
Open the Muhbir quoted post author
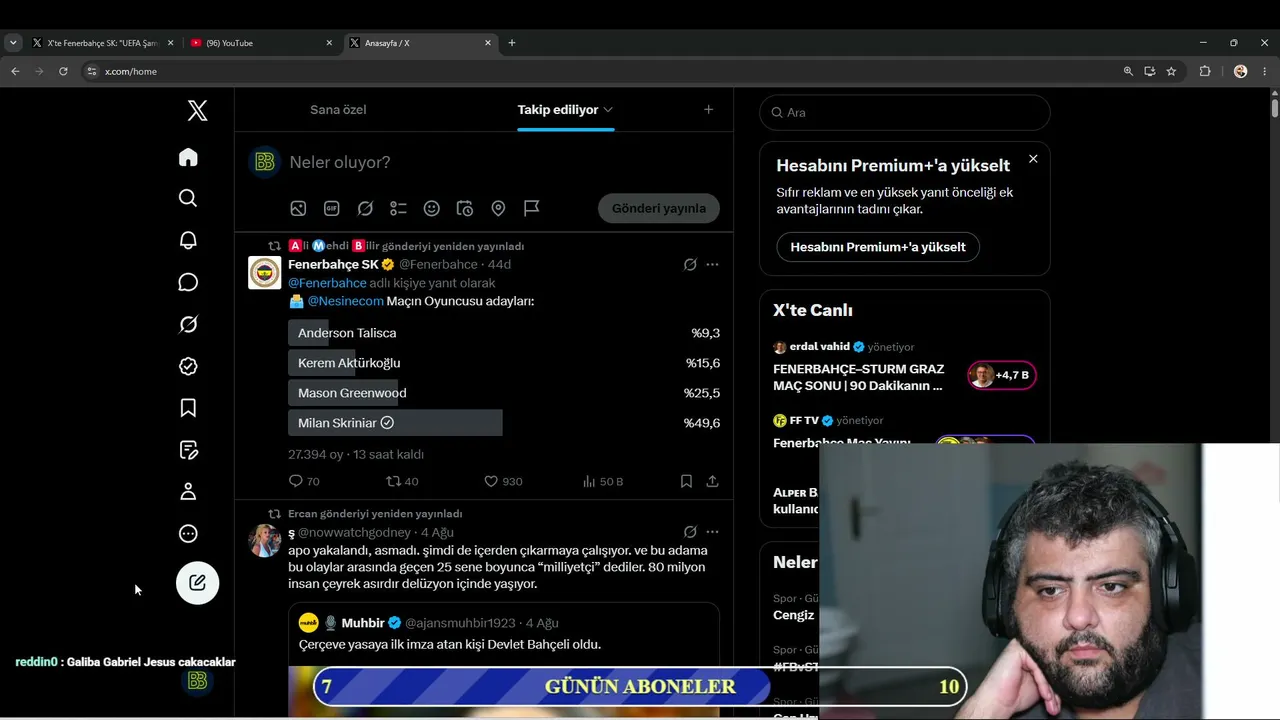[363, 623]
